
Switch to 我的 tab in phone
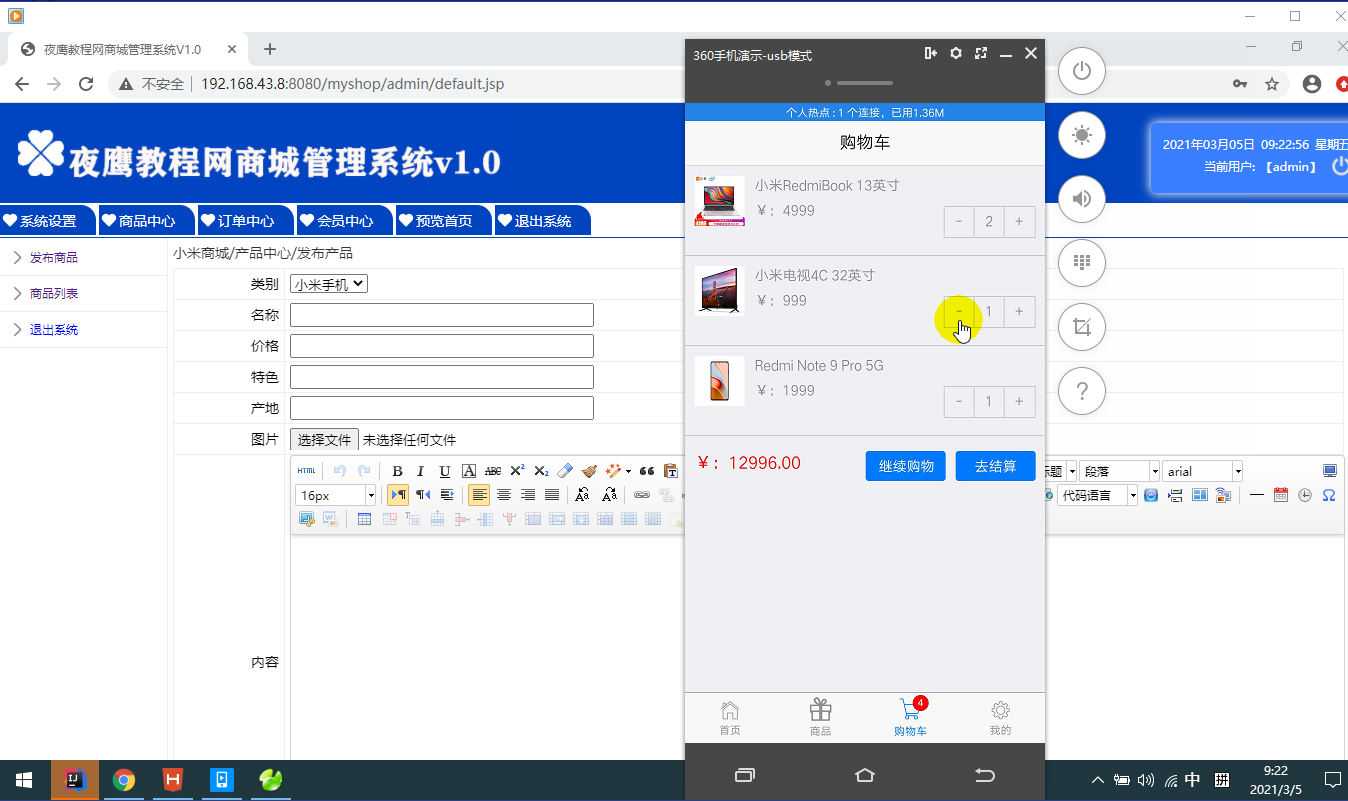pyautogui.click(x=1000, y=718)
